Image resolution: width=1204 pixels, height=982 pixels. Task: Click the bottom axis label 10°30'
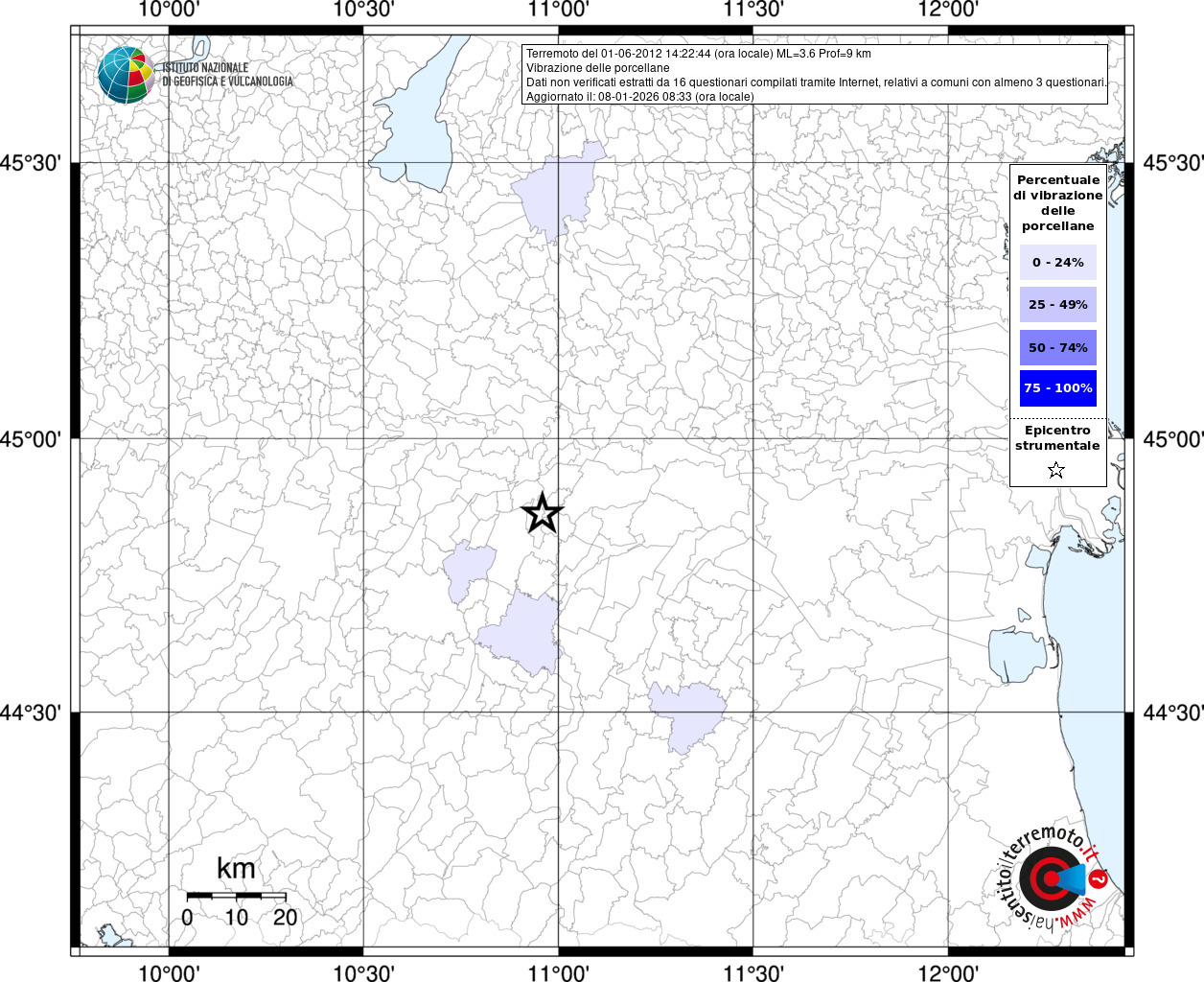coord(363,972)
